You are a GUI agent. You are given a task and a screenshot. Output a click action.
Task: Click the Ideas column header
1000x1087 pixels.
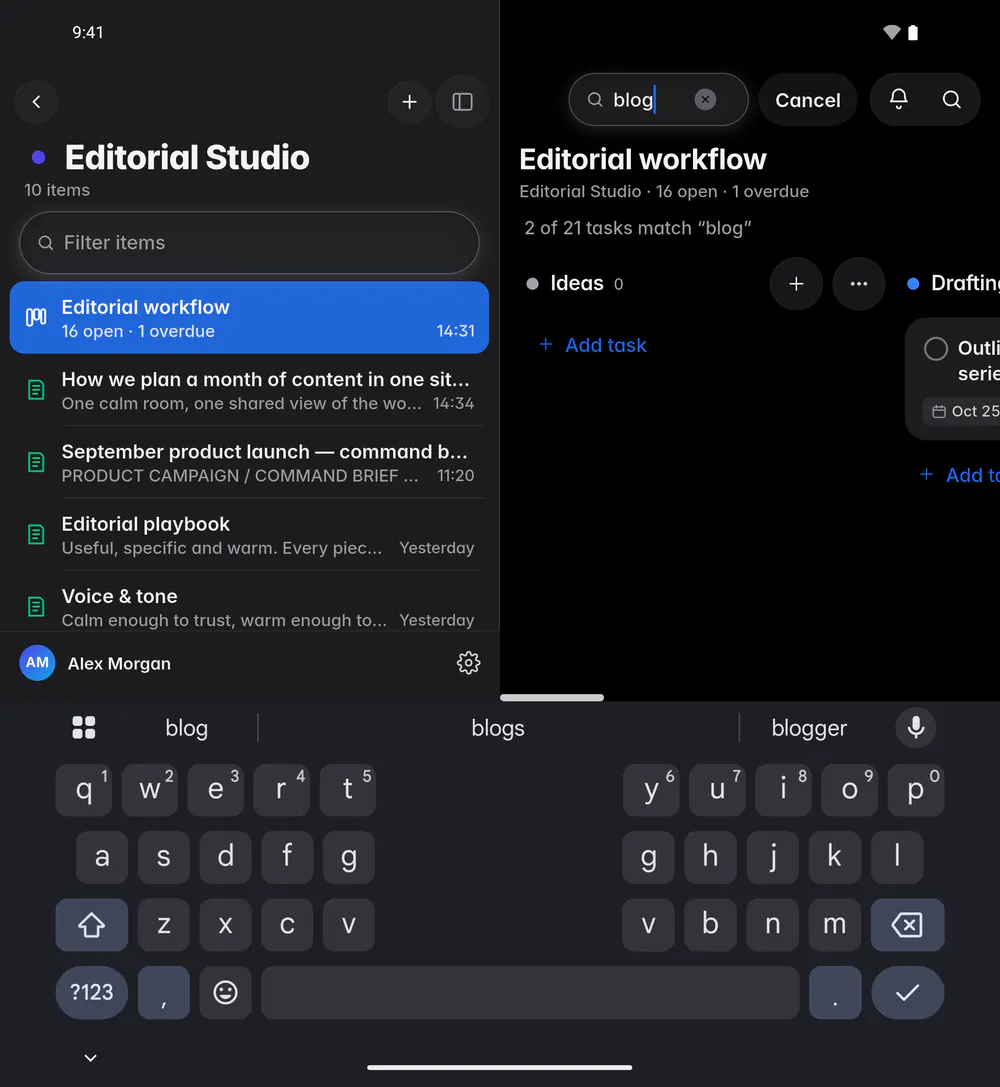577,284
